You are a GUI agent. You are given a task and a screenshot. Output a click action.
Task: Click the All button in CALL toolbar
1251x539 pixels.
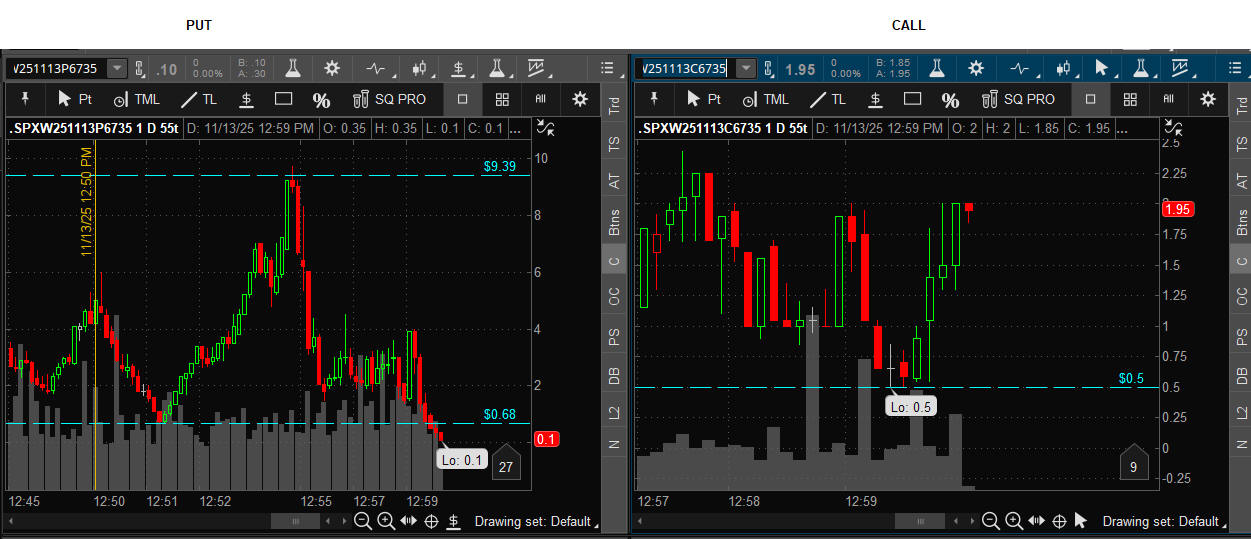click(x=1168, y=99)
